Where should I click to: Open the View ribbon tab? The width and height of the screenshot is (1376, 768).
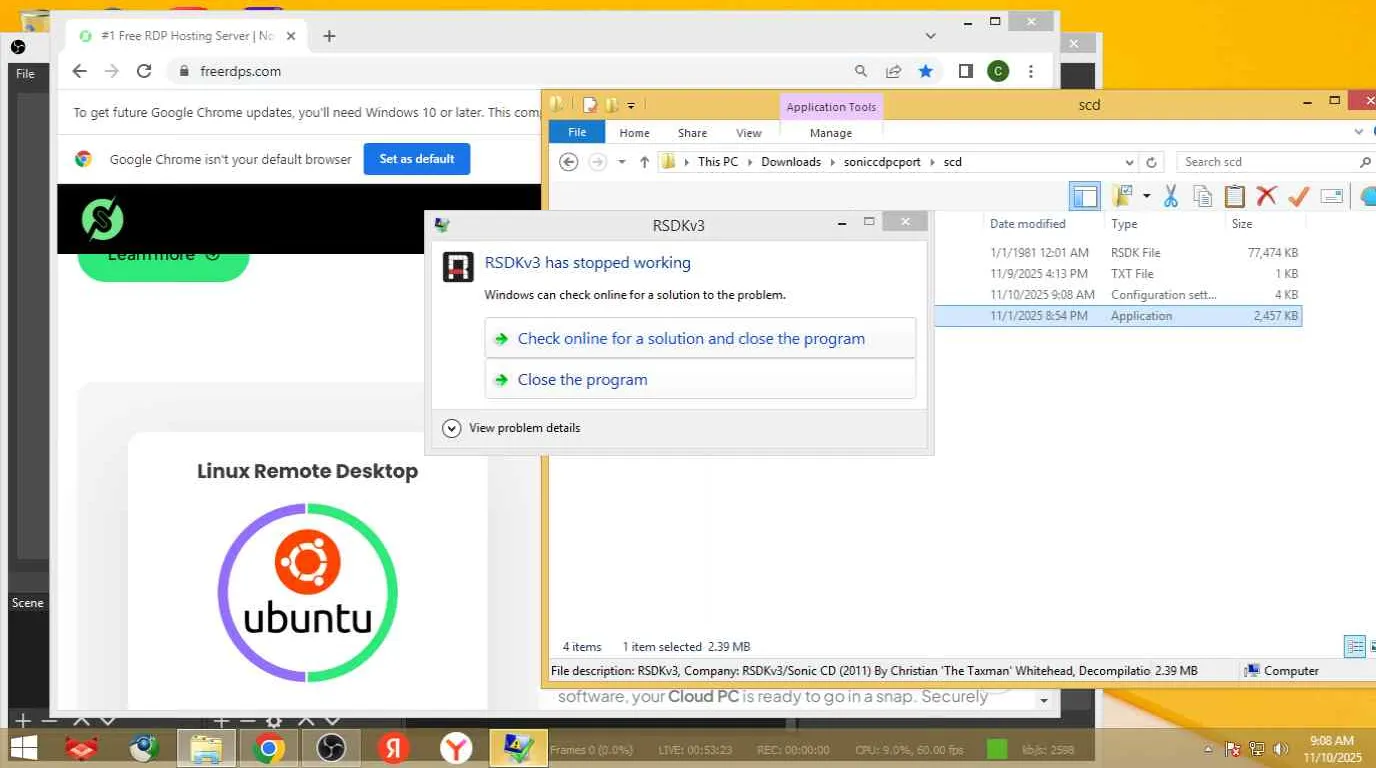point(749,133)
